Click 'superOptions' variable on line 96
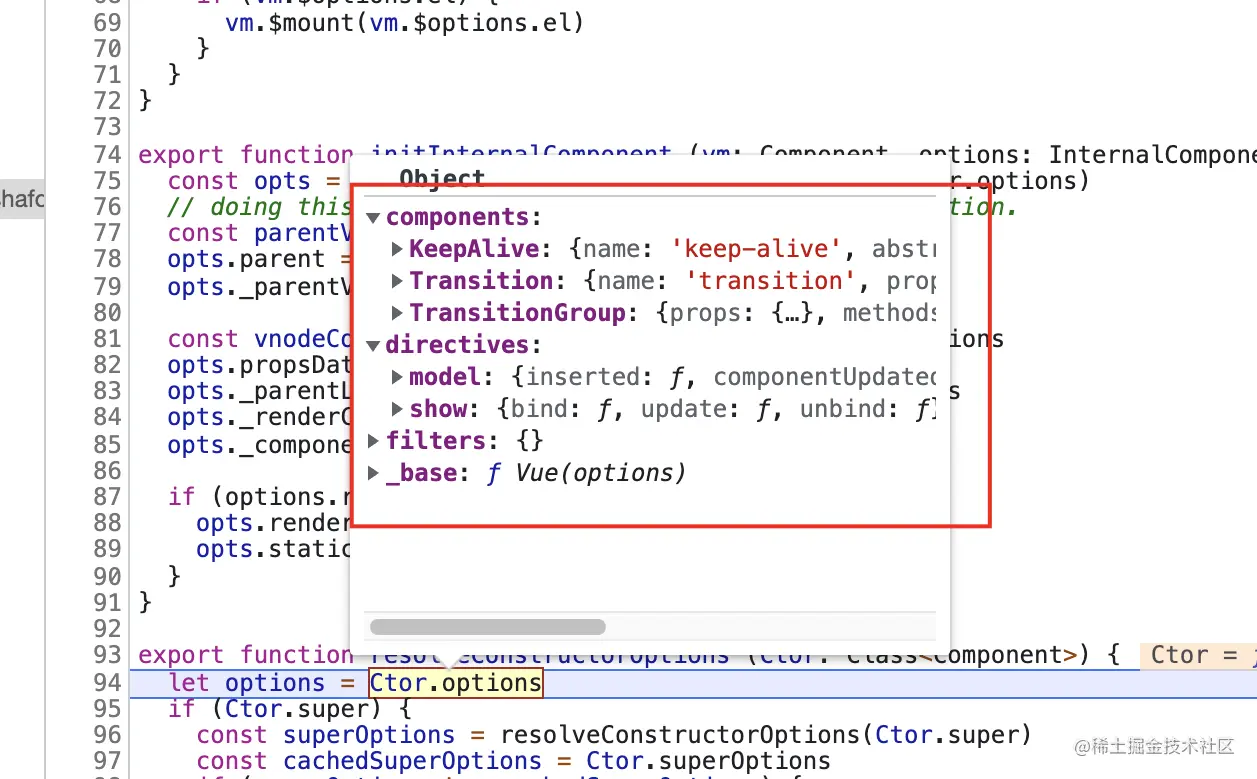The width and height of the screenshot is (1257, 779). tap(370, 735)
